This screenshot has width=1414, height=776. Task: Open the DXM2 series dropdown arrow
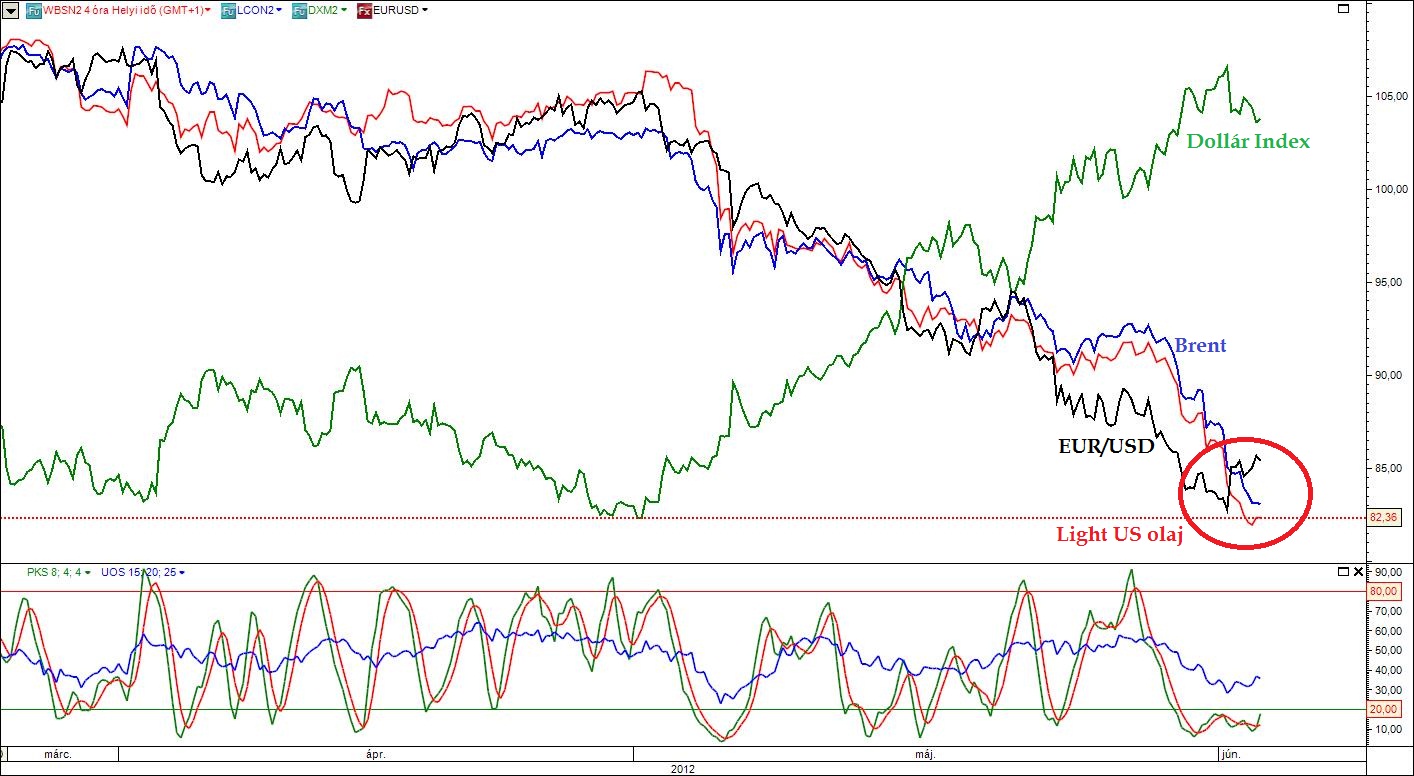click(344, 10)
